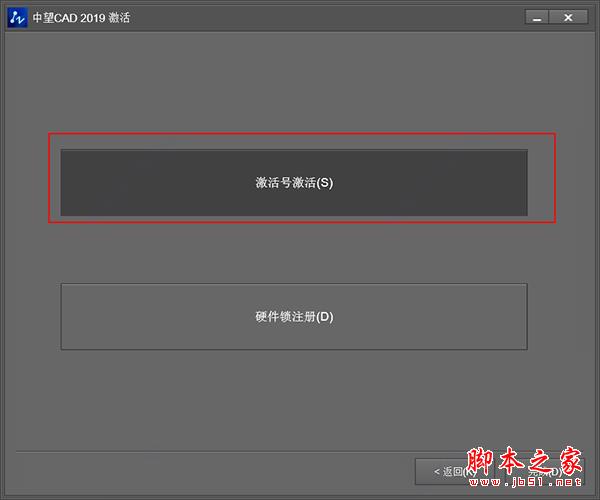Open the system menu from the blue app icon
The image size is (600, 500).
point(17,18)
